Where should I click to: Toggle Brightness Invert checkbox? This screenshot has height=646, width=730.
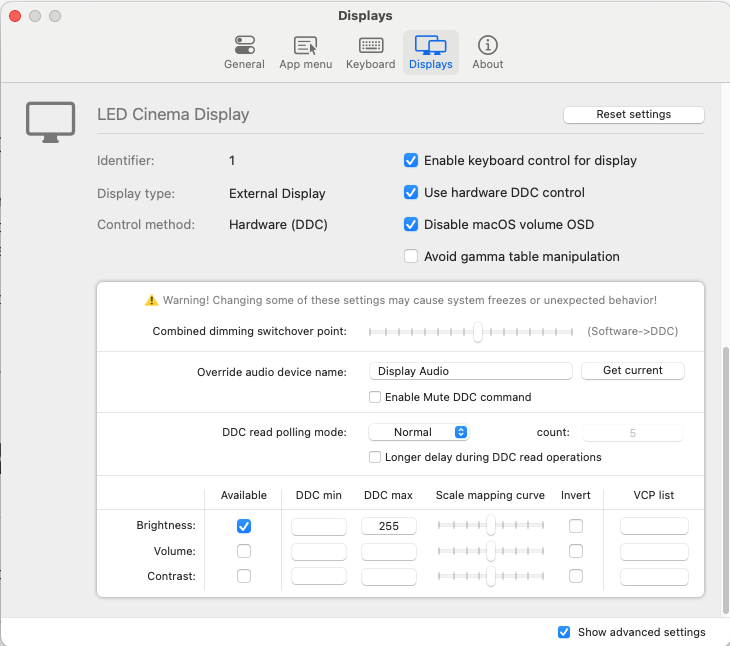[576, 526]
